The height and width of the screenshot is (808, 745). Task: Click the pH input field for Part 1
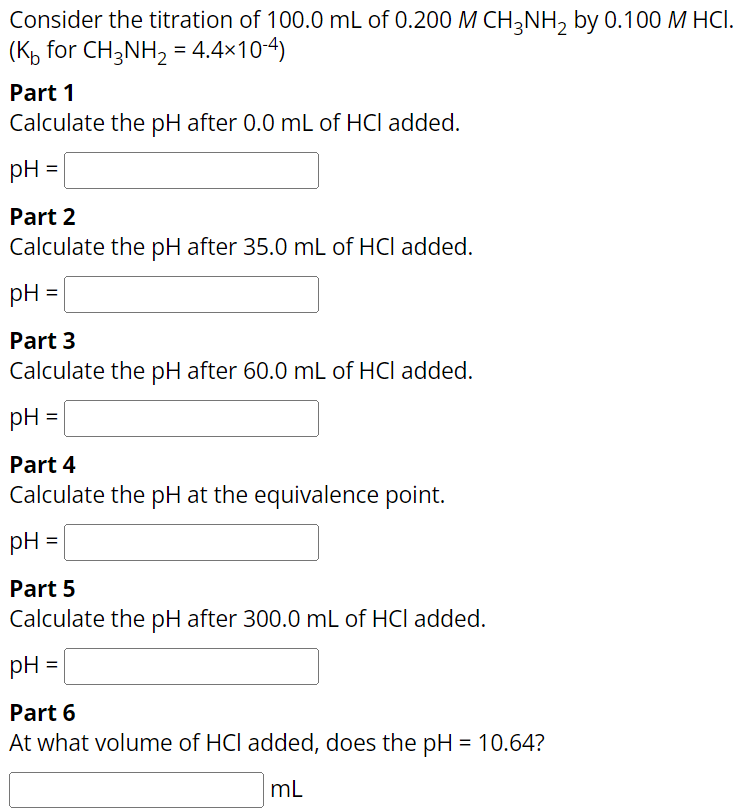click(x=190, y=170)
